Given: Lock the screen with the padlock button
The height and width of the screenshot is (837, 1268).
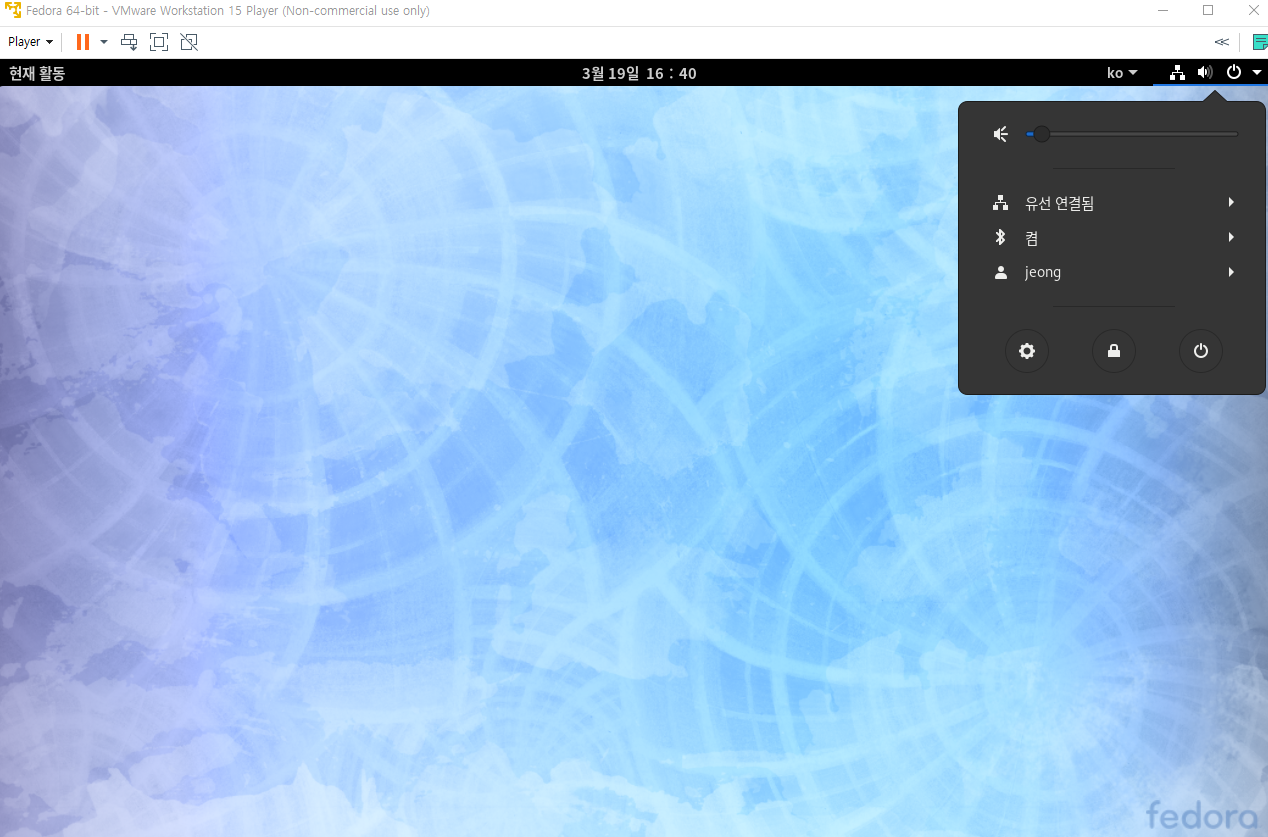Looking at the screenshot, I should (x=1114, y=351).
